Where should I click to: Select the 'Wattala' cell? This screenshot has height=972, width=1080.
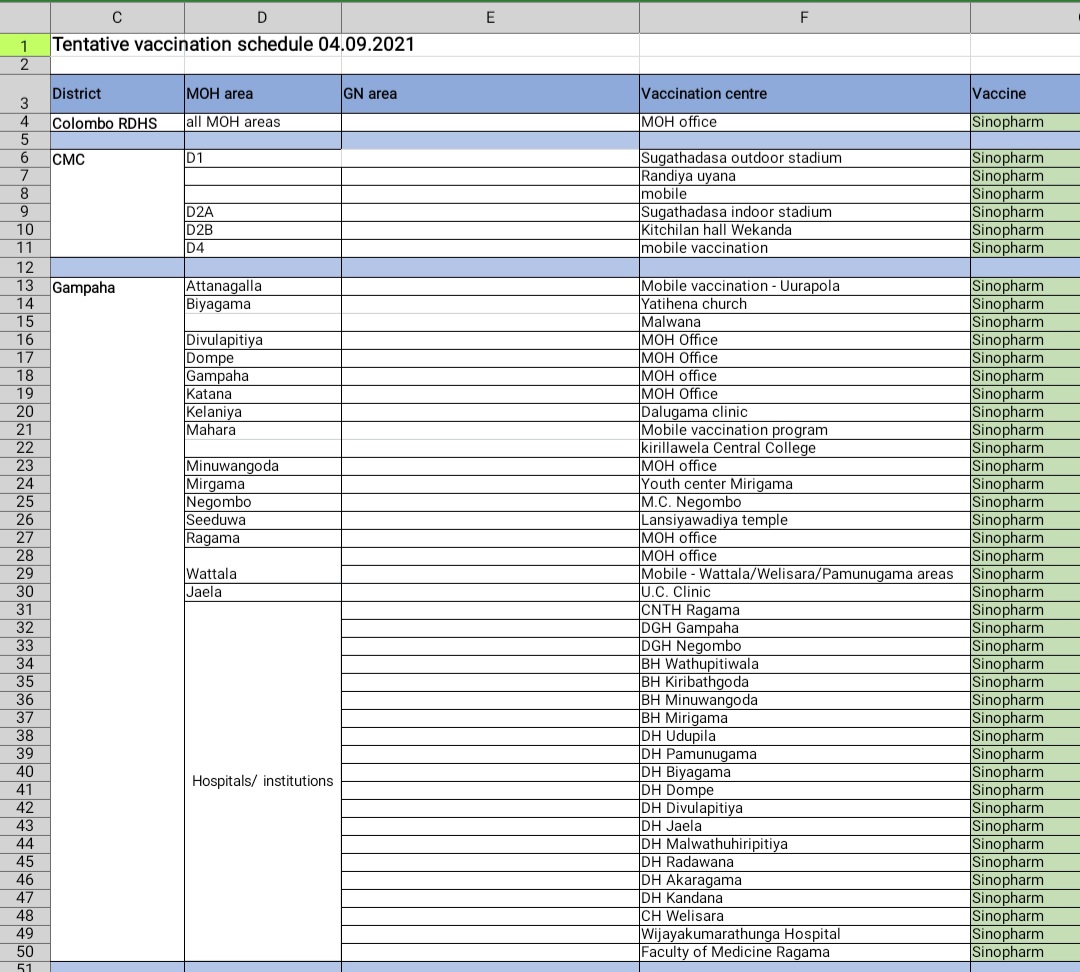click(262, 566)
